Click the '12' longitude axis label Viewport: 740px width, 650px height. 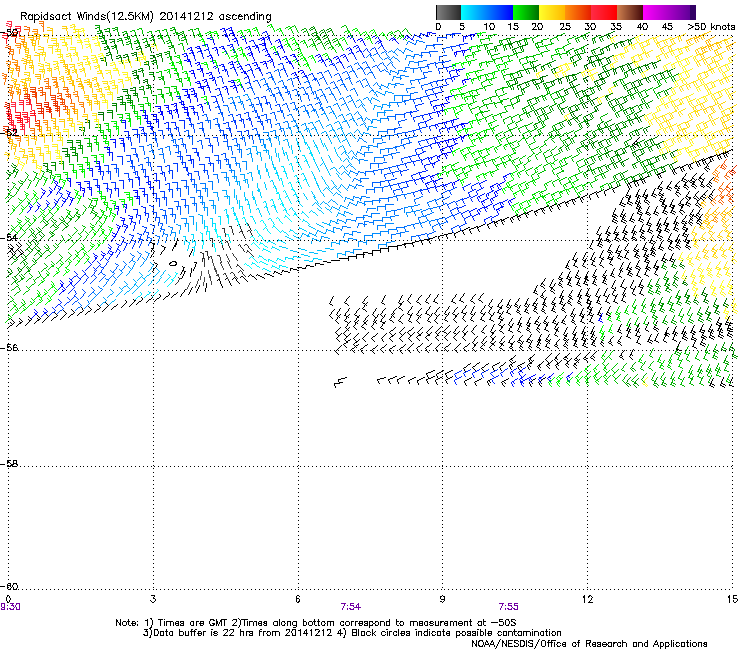click(587, 599)
